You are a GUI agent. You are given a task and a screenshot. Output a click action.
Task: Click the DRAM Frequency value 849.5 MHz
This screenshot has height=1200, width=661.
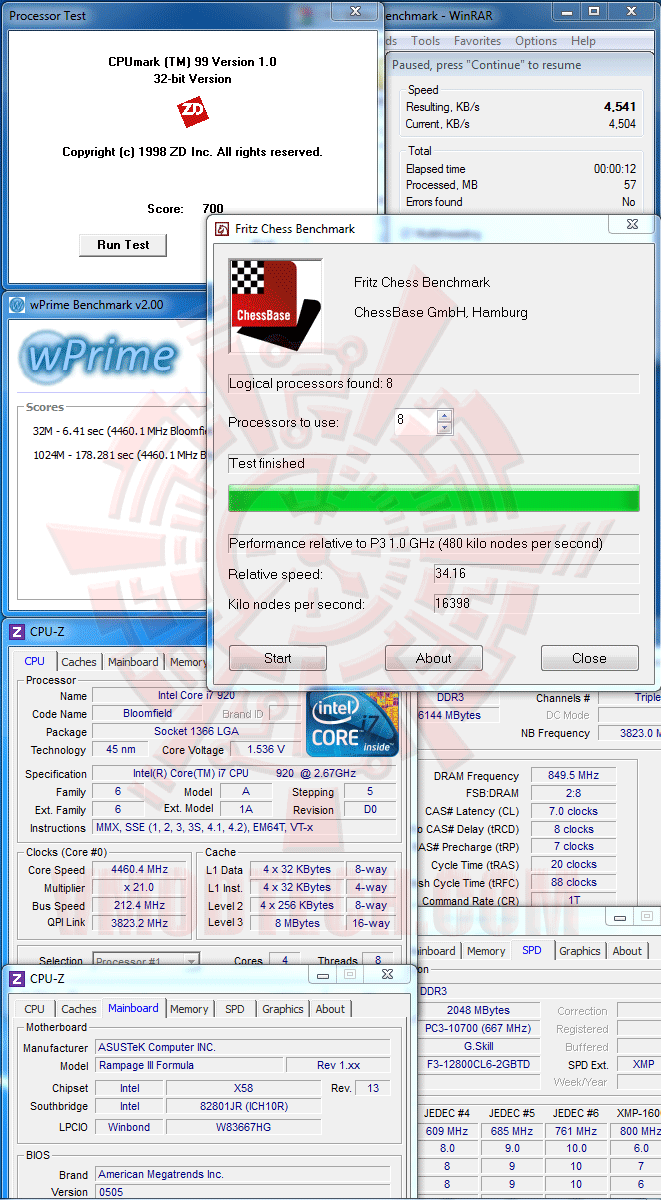[574, 775]
